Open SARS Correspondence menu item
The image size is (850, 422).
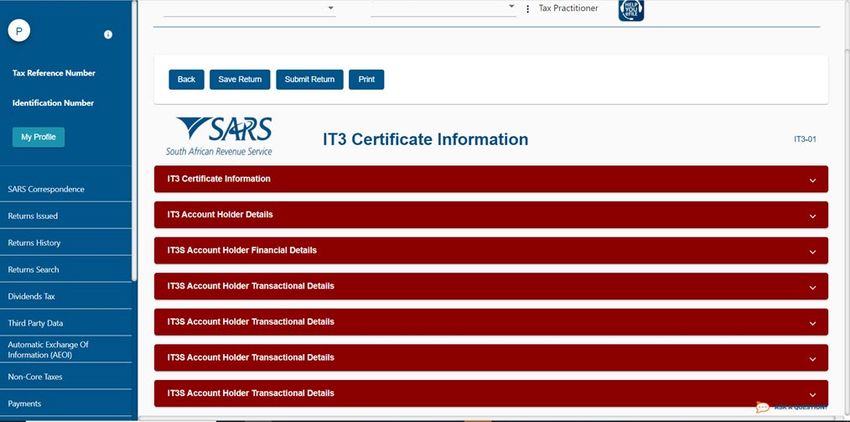[66, 189]
